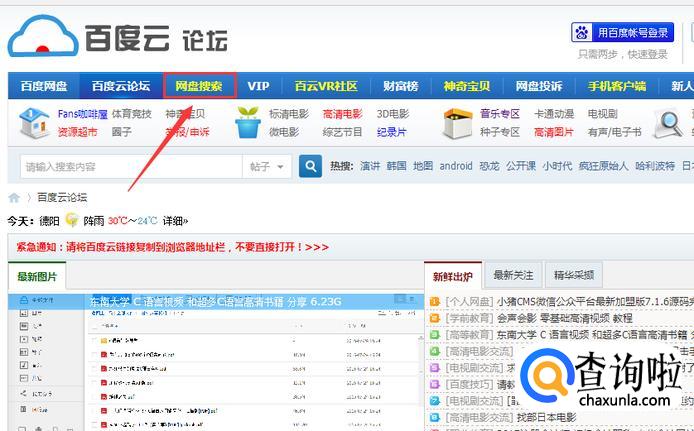Open 综艺节目 forum link
Image resolution: width=694 pixels, height=431 pixels.
point(342,132)
